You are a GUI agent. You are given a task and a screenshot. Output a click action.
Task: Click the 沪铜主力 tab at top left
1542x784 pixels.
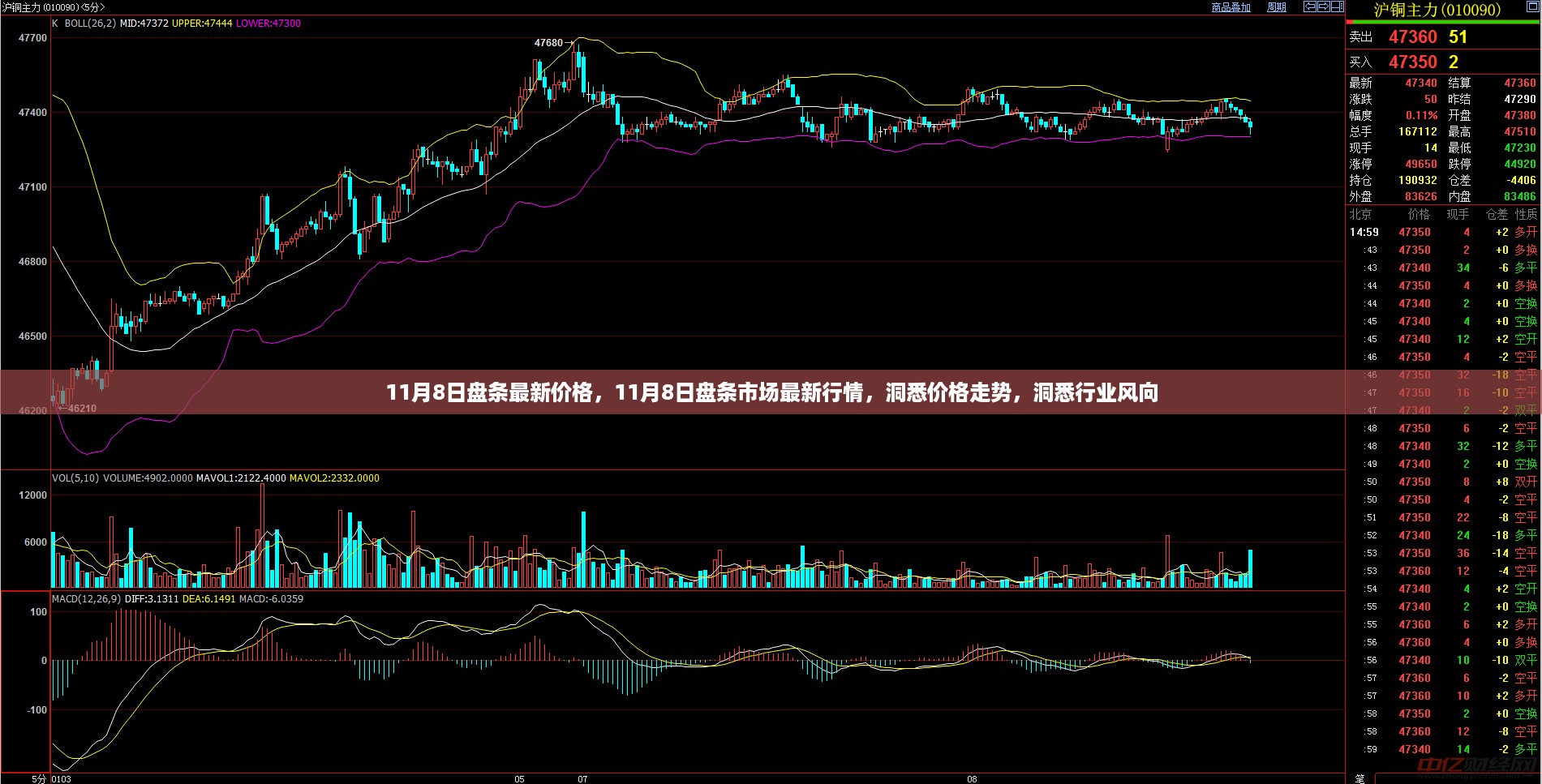(20, 7)
